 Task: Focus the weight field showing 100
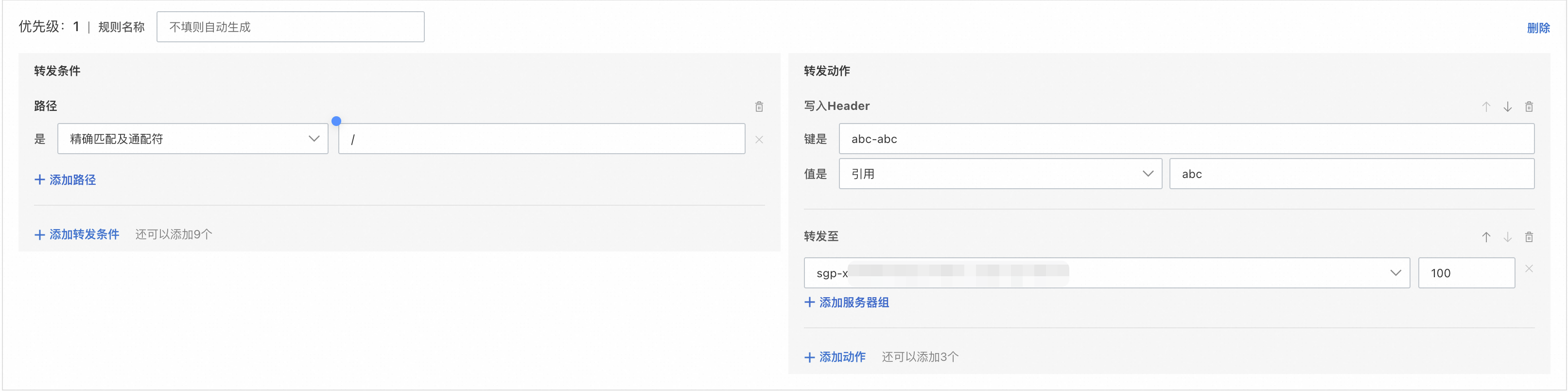(x=1466, y=273)
